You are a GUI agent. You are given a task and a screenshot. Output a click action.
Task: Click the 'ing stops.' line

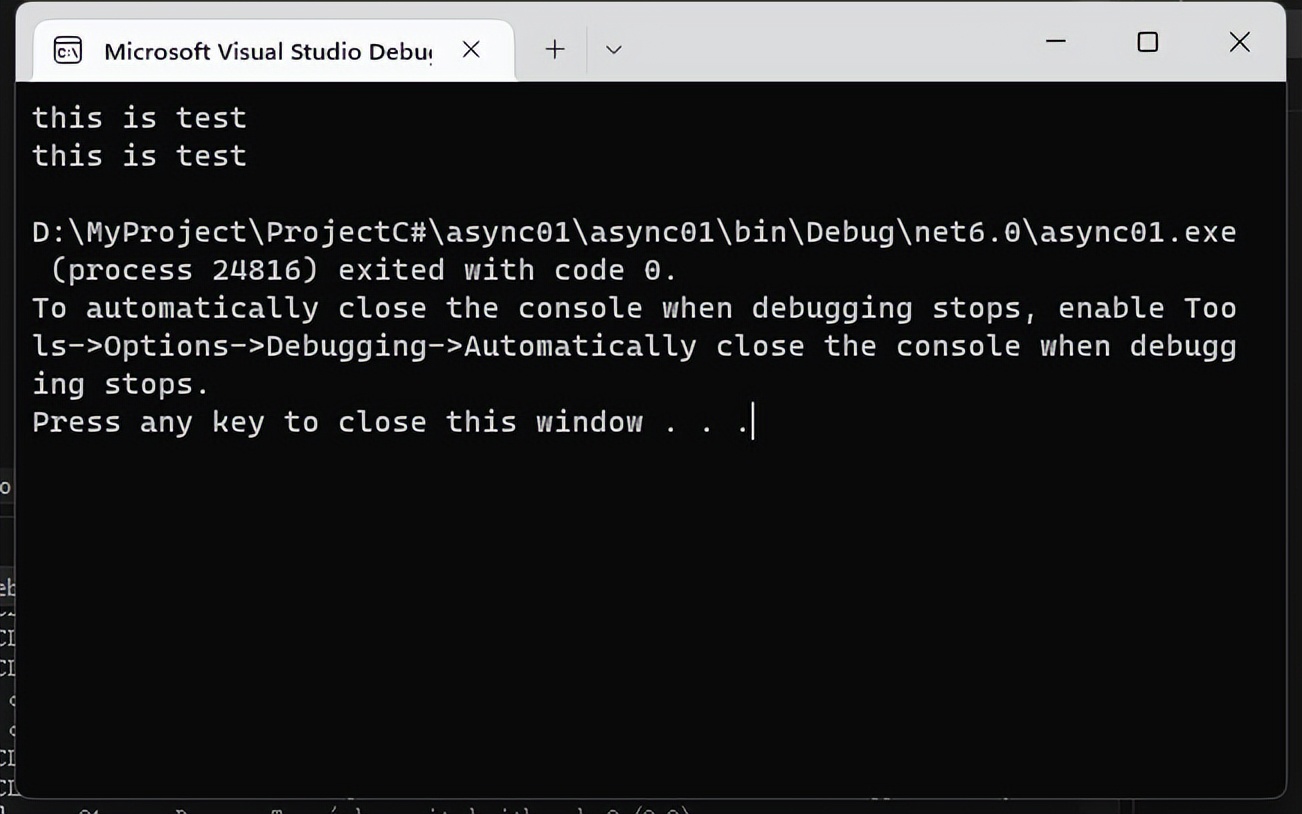pos(121,384)
